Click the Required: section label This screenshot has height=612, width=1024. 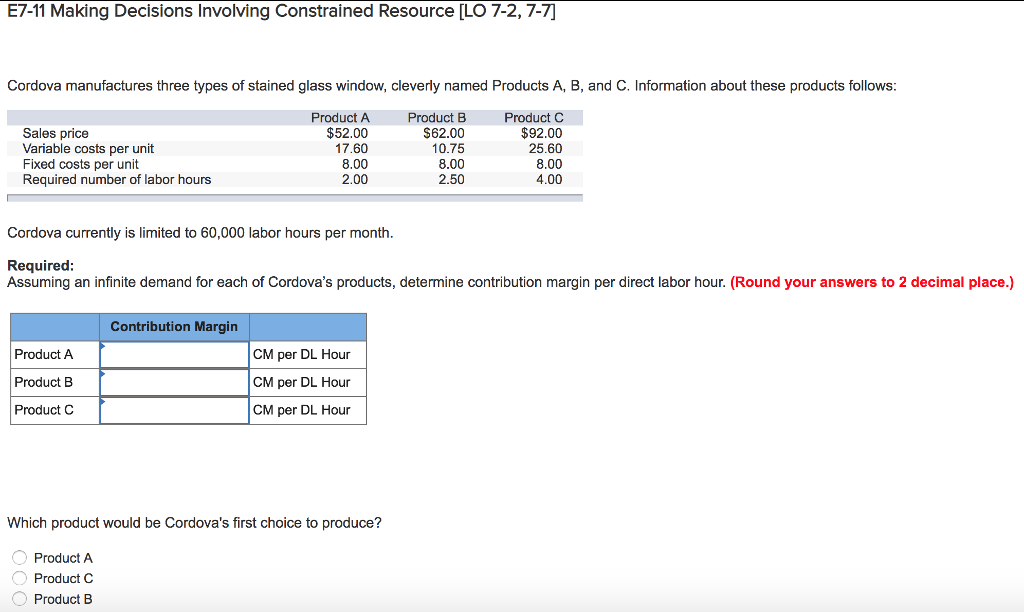pyautogui.click(x=34, y=265)
